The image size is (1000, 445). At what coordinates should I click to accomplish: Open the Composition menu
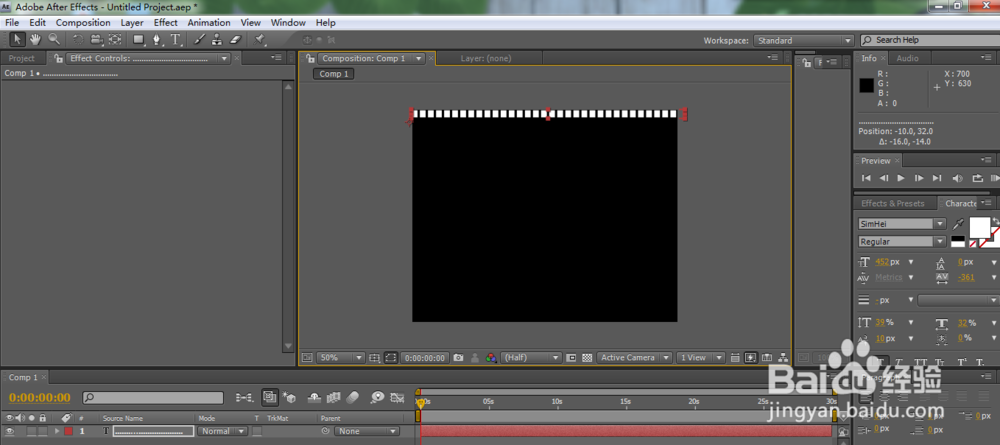tap(83, 22)
